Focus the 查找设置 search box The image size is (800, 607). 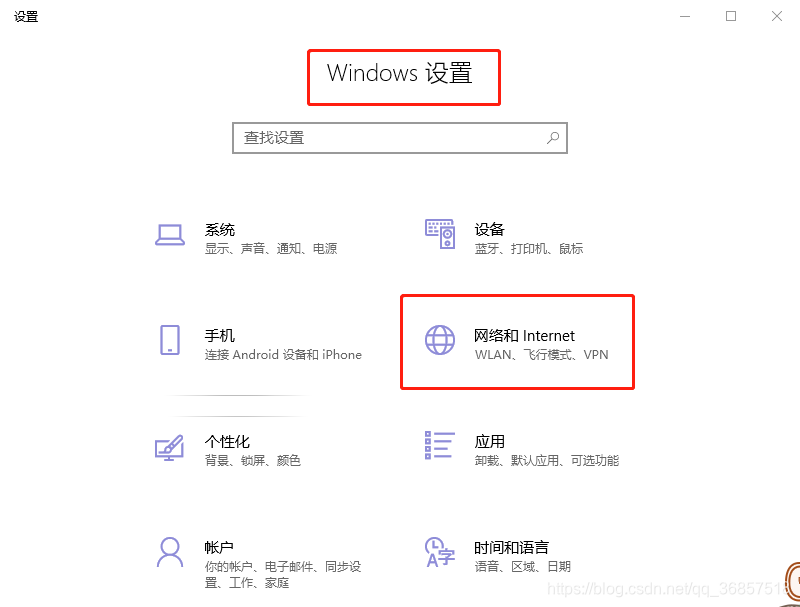coord(400,138)
